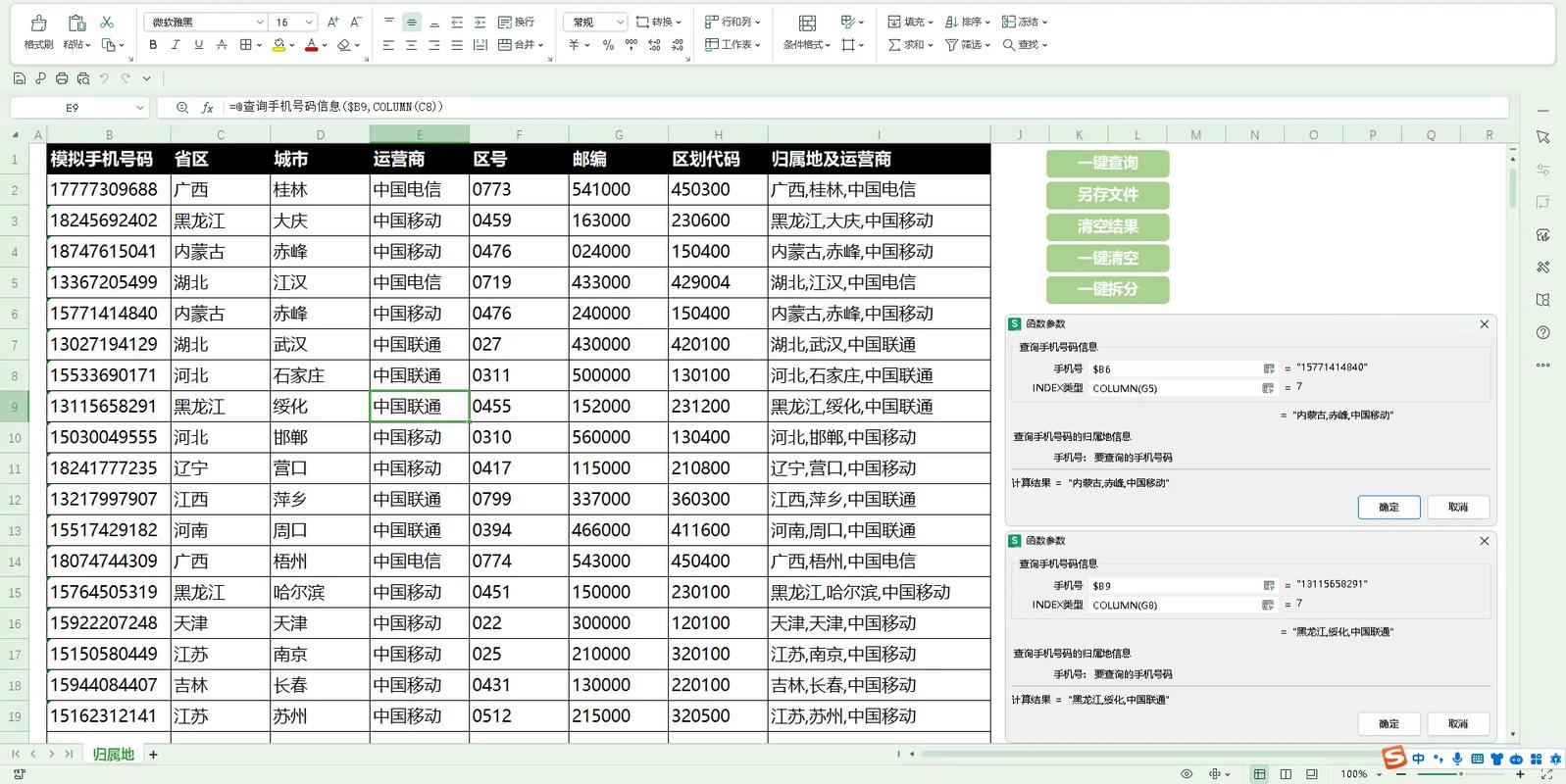Toggle eye protection mode in status bar

(1187, 774)
